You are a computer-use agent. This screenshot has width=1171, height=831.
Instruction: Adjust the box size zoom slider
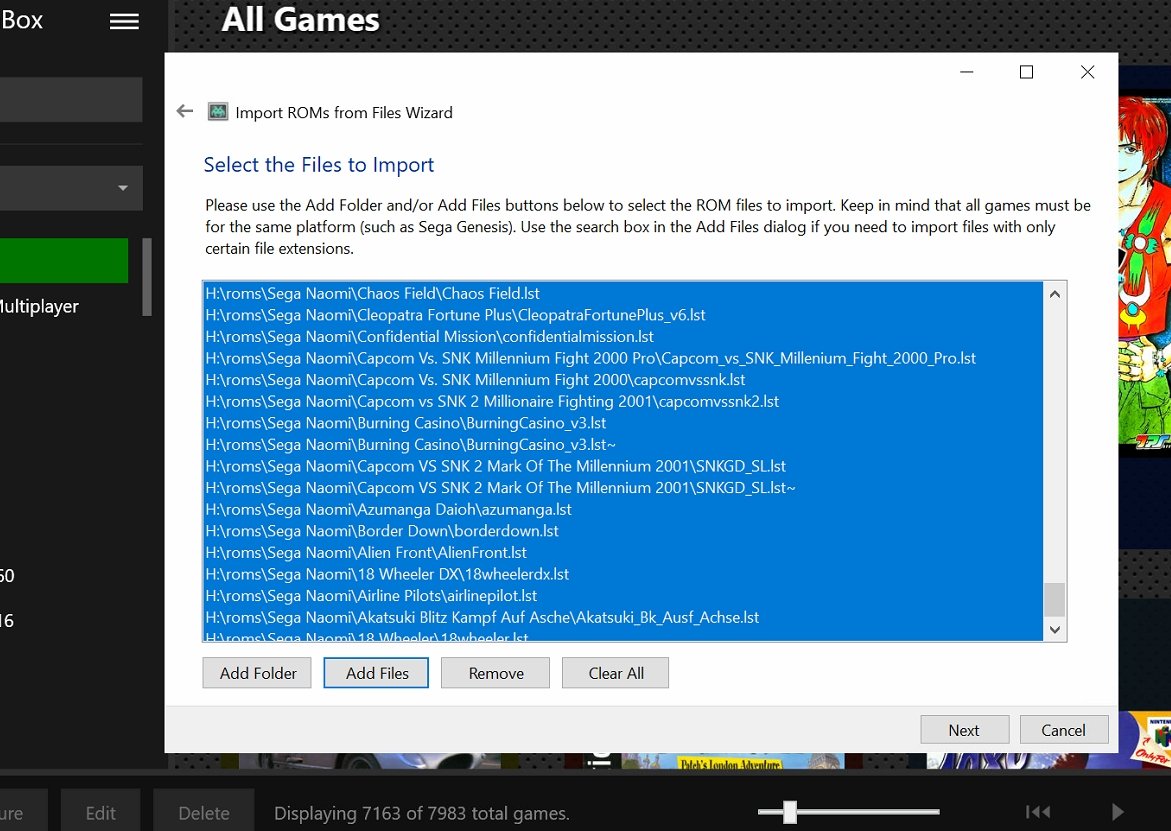789,812
